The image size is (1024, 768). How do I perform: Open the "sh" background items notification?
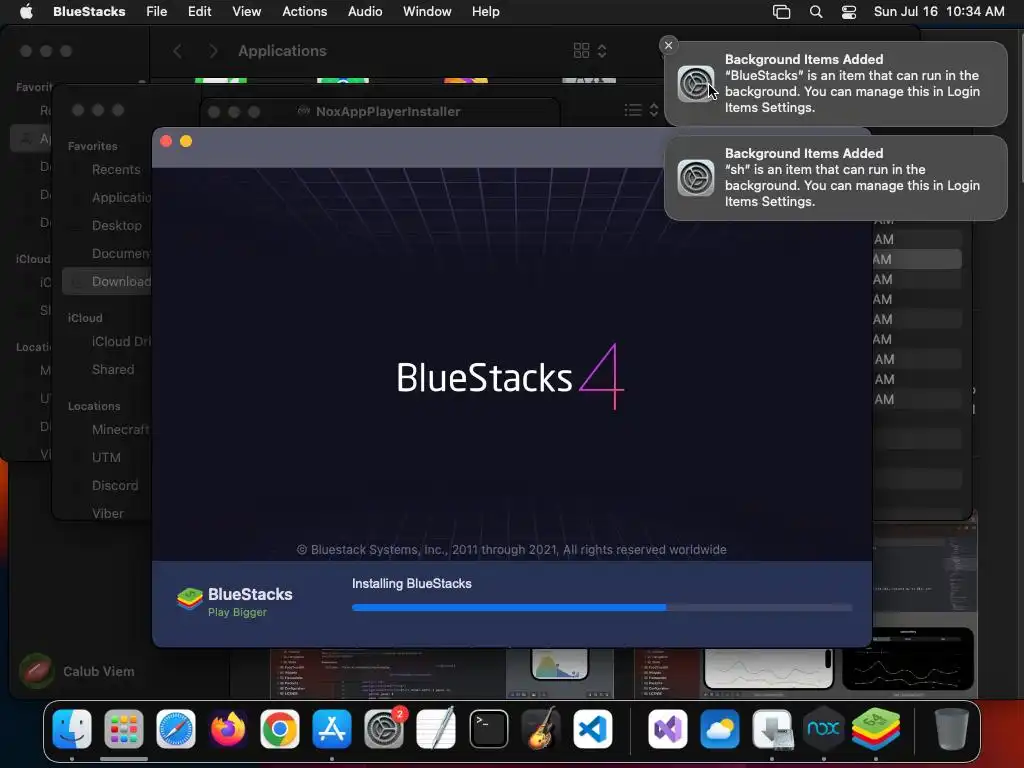click(x=836, y=178)
